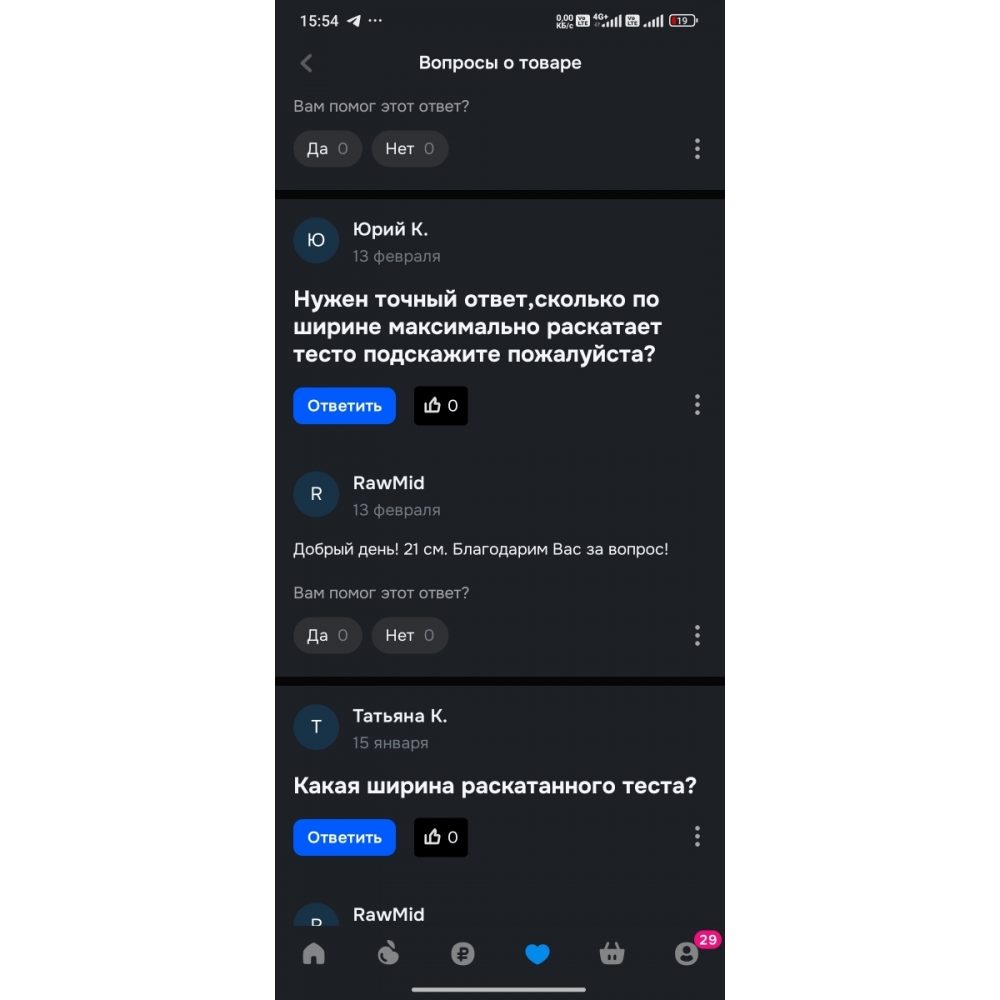Reply to Татьяна К.'s question via Ответить

pyautogui.click(x=344, y=838)
